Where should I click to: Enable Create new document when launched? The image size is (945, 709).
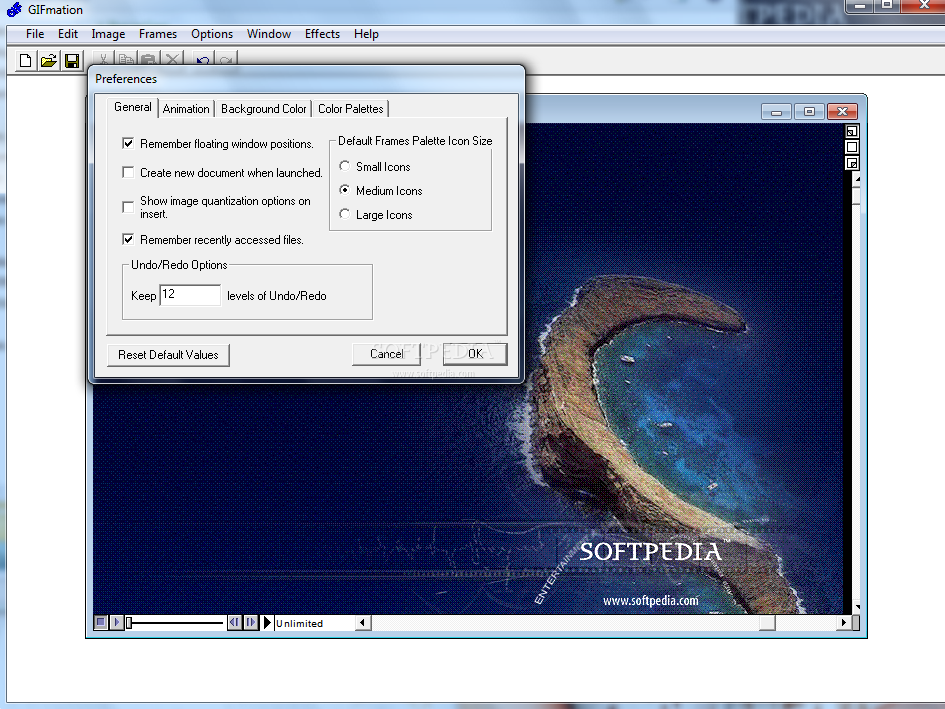(x=128, y=172)
